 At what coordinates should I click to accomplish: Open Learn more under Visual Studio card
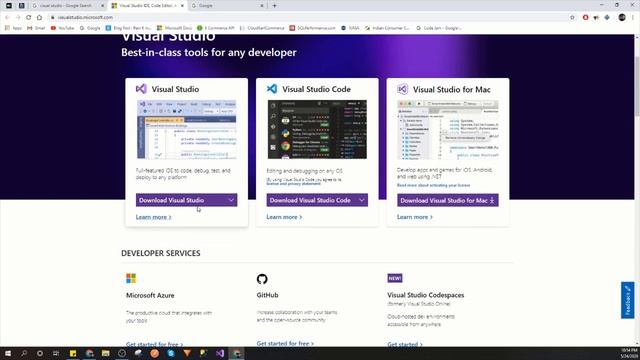(153, 217)
